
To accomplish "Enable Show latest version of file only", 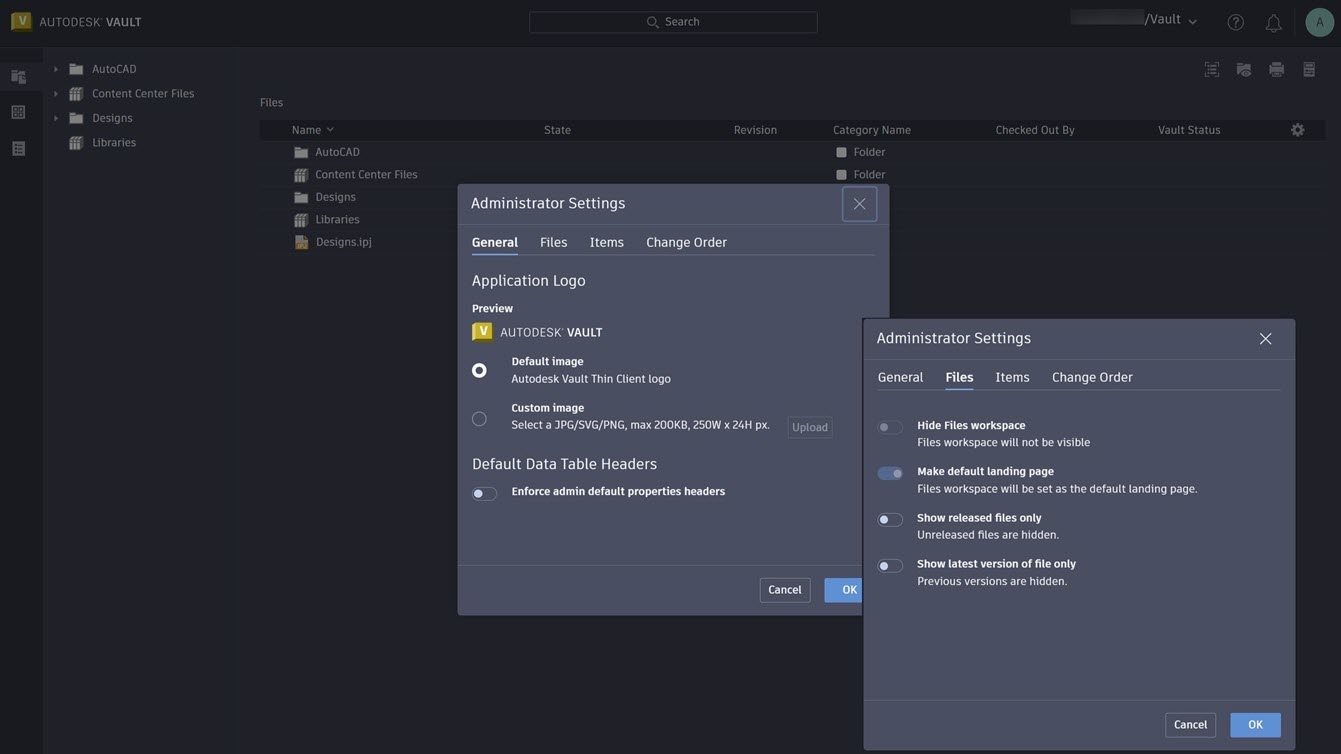I will [x=890, y=566].
